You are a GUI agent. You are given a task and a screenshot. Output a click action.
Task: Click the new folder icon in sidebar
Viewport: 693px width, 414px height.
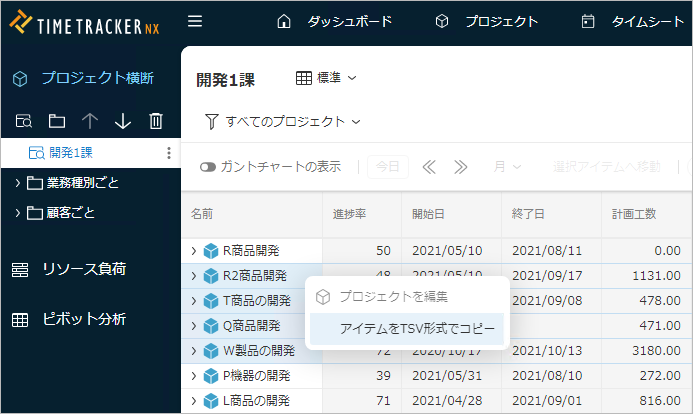tap(57, 121)
